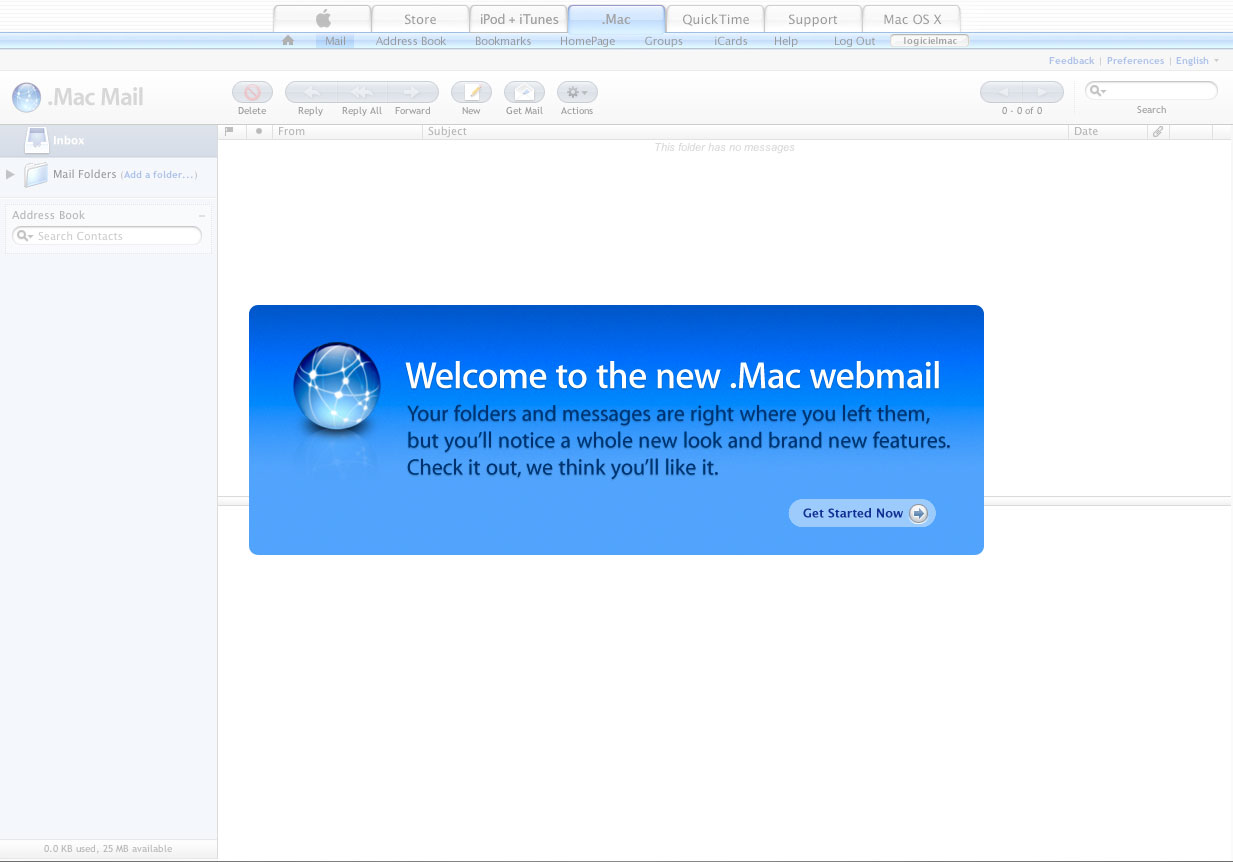Sort by flag column header
The image size is (1233, 862).
tap(229, 131)
